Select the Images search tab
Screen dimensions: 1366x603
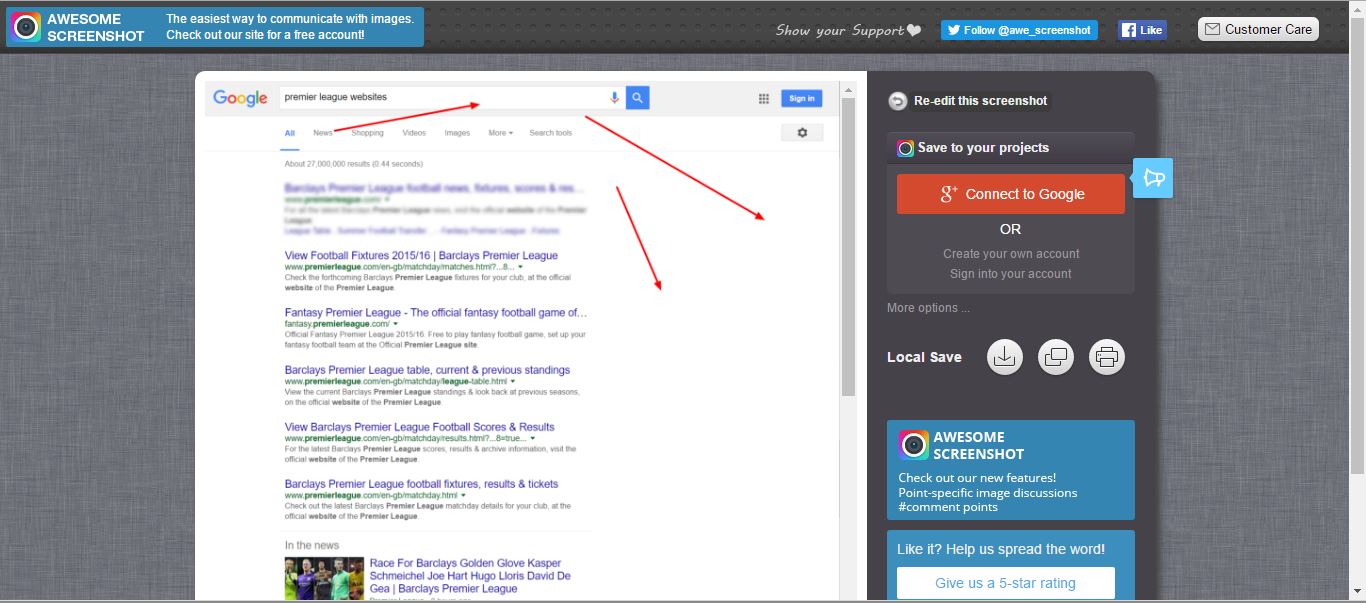click(457, 133)
